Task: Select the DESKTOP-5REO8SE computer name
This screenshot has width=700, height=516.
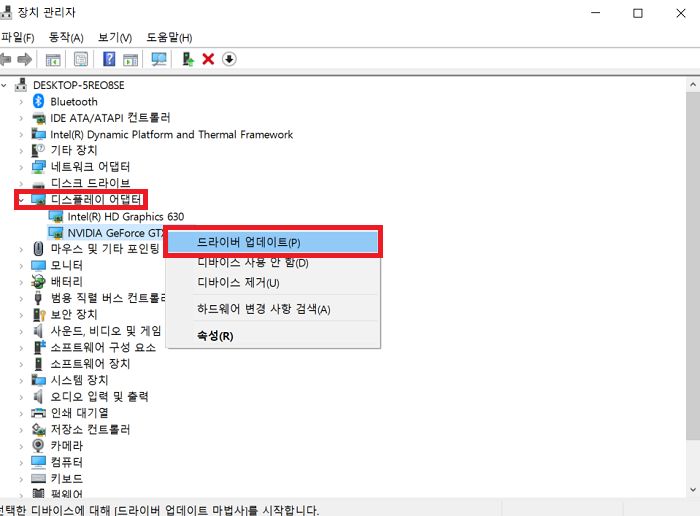Action: pos(79,85)
